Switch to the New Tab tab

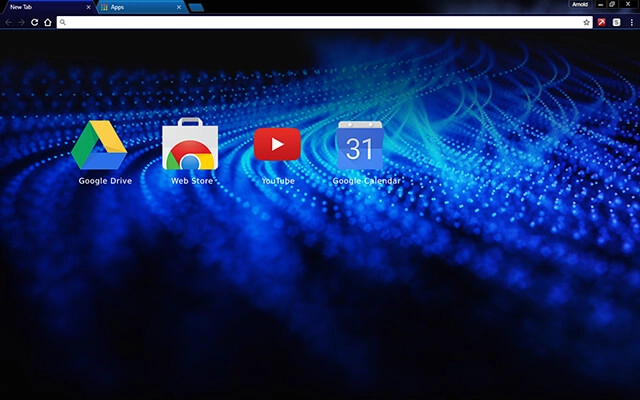pyautogui.click(x=48, y=7)
